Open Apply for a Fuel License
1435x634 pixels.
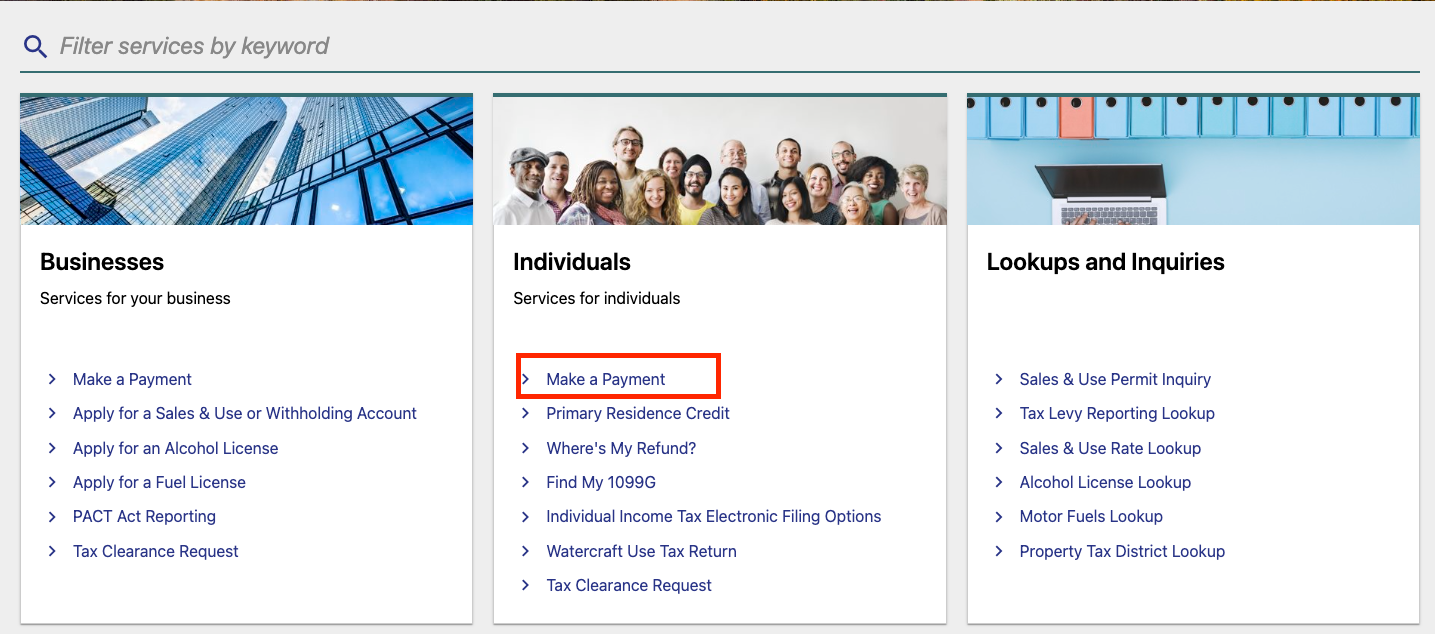coord(159,482)
